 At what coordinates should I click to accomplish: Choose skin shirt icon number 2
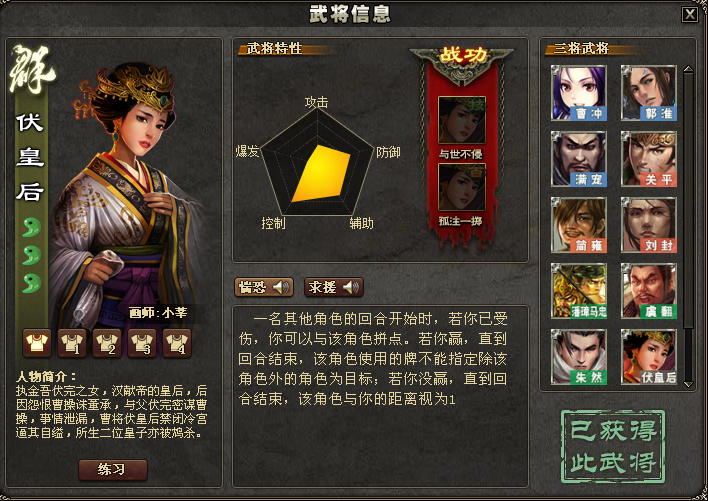[107, 343]
